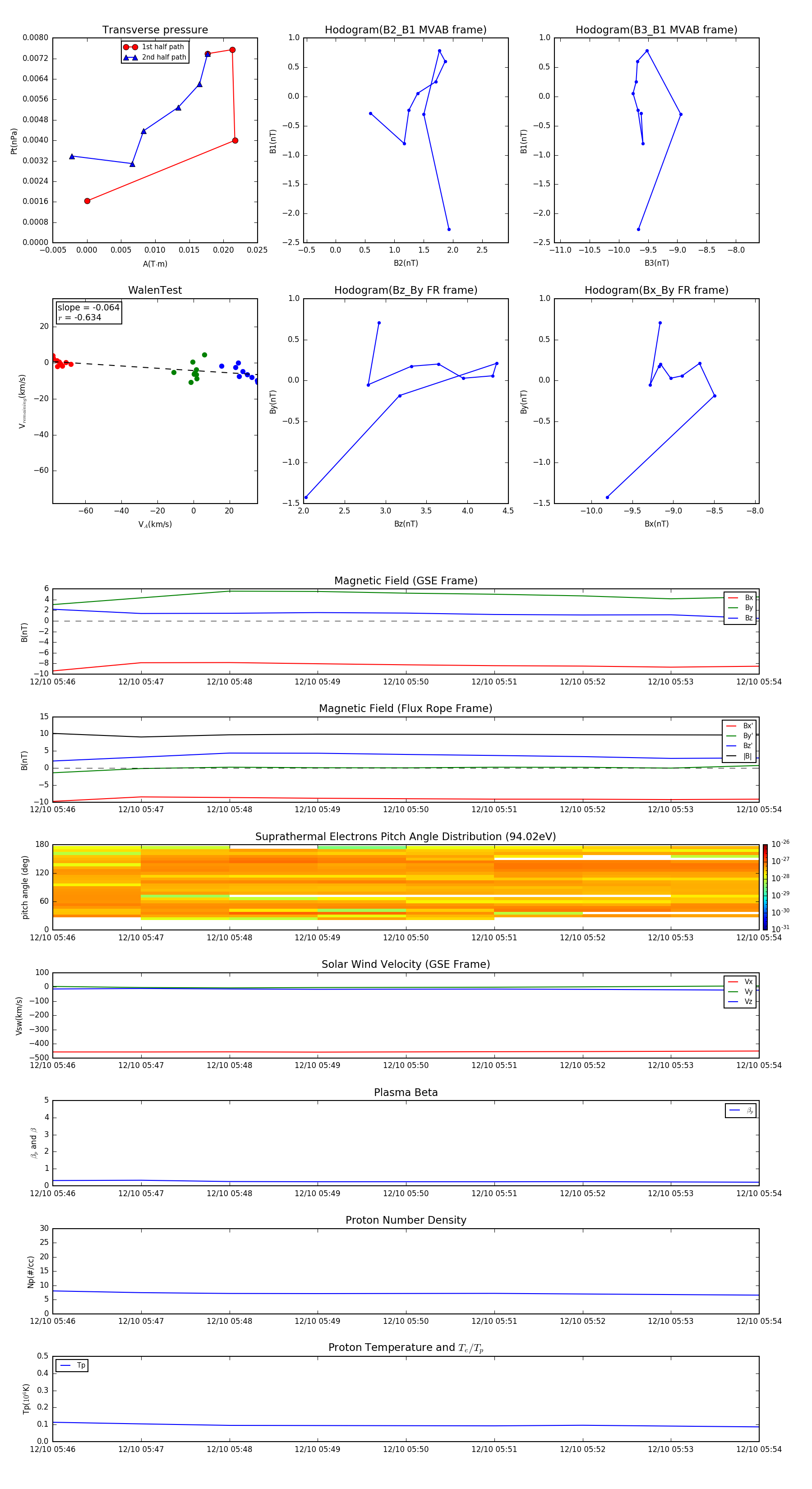Click the 'Tp' legend in proton temperature plot
The height and width of the screenshot is (1489, 812).
click(x=72, y=1365)
